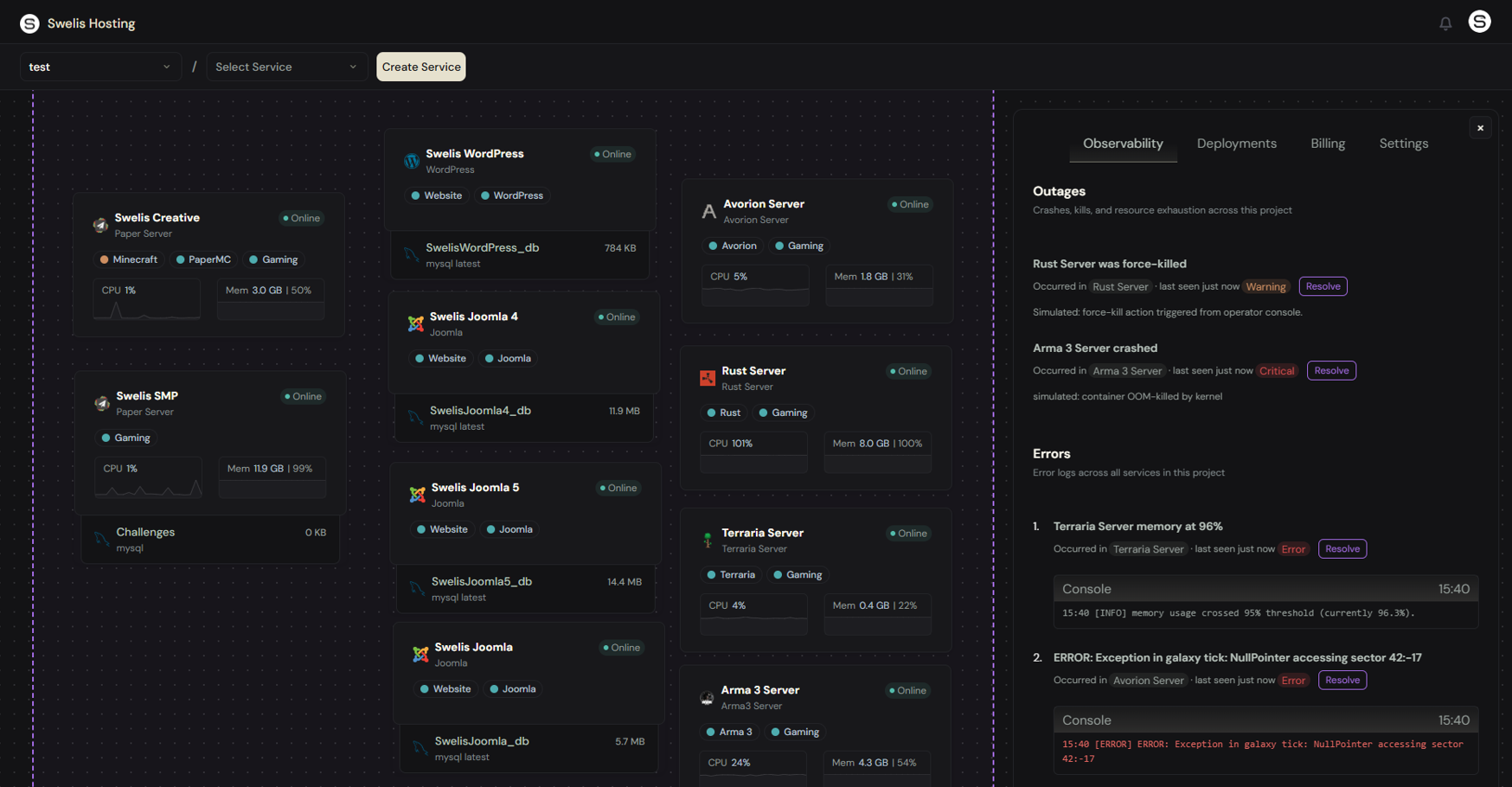Resolve the Terraria Server memory error
The image size is (1512, 787).
(1342, 549)
